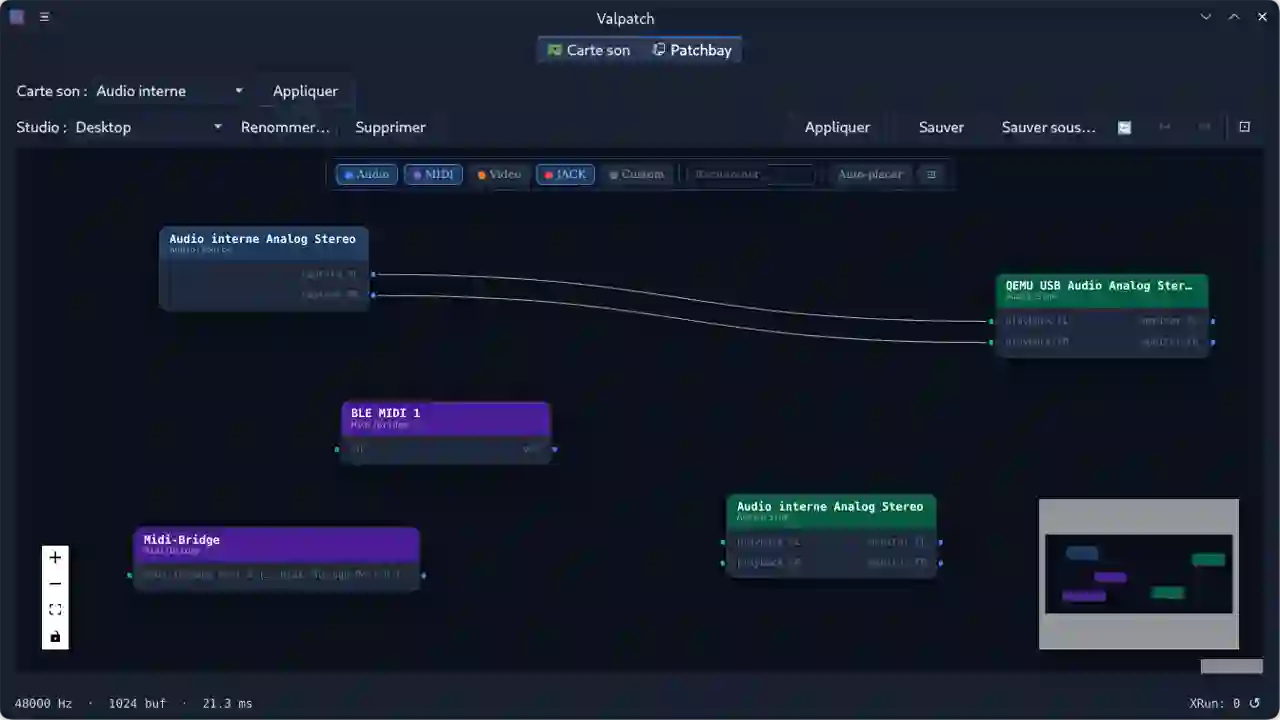Open the hamburger menu in the title bar

pyautogui.click(x=44, y=17)
